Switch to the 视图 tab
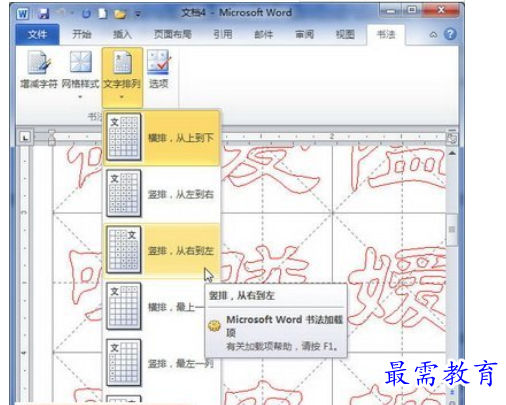 click(x=345, y=34)
